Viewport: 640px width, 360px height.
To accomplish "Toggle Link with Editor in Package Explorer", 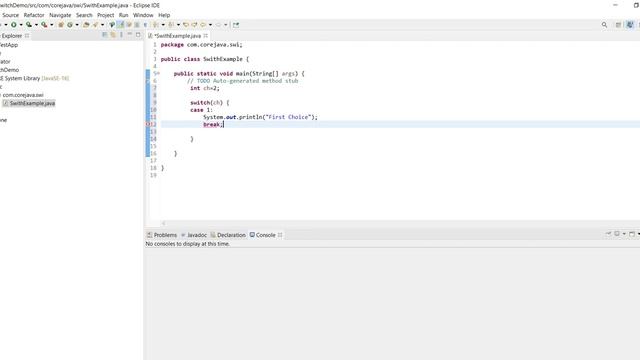I will (x=113, y=35).
